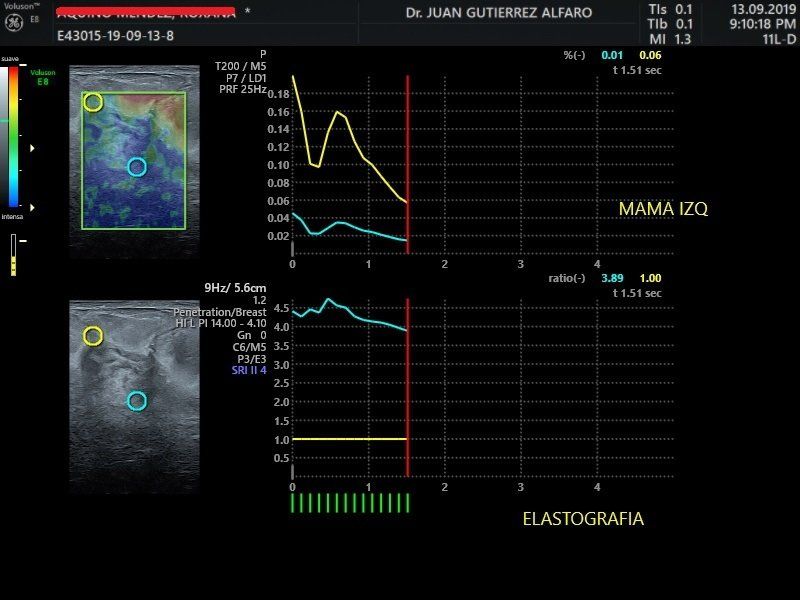Click the probe label 11L-D
This screenshot has width=800, height=600.
pyautogui.click(x=779, y=39)
